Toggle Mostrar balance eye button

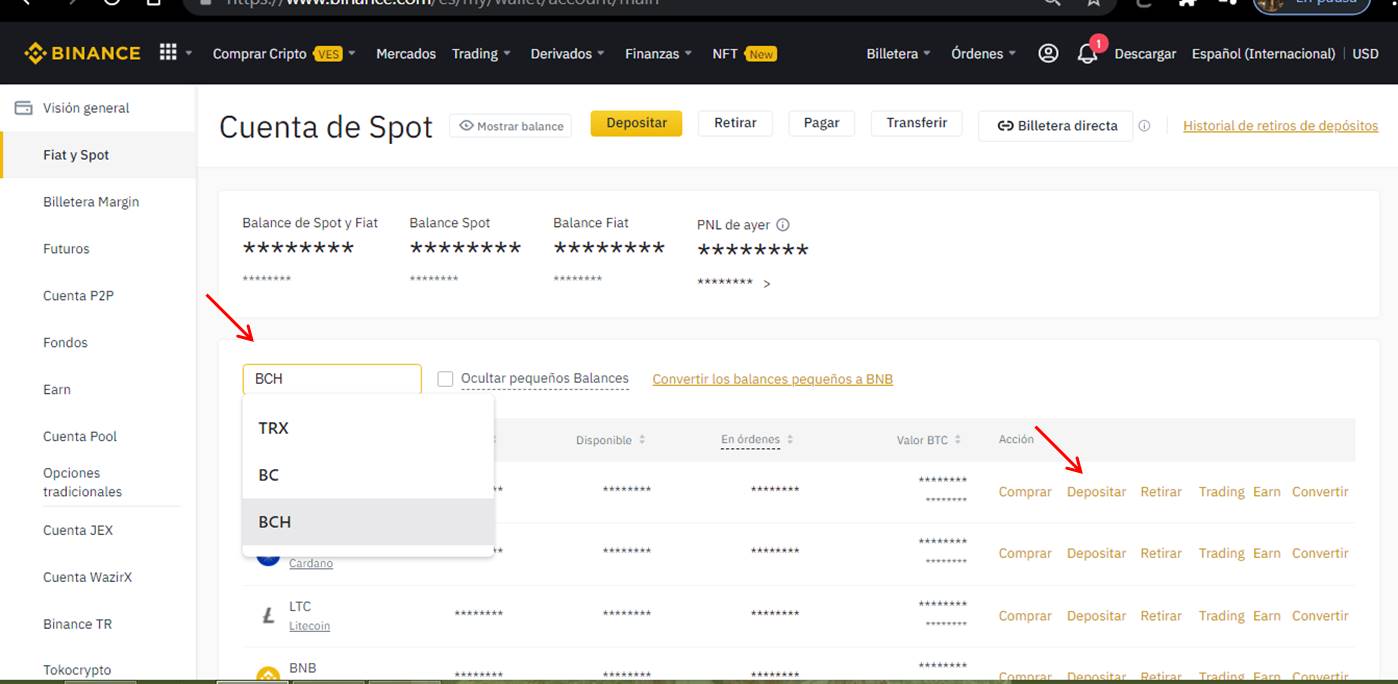511,126
